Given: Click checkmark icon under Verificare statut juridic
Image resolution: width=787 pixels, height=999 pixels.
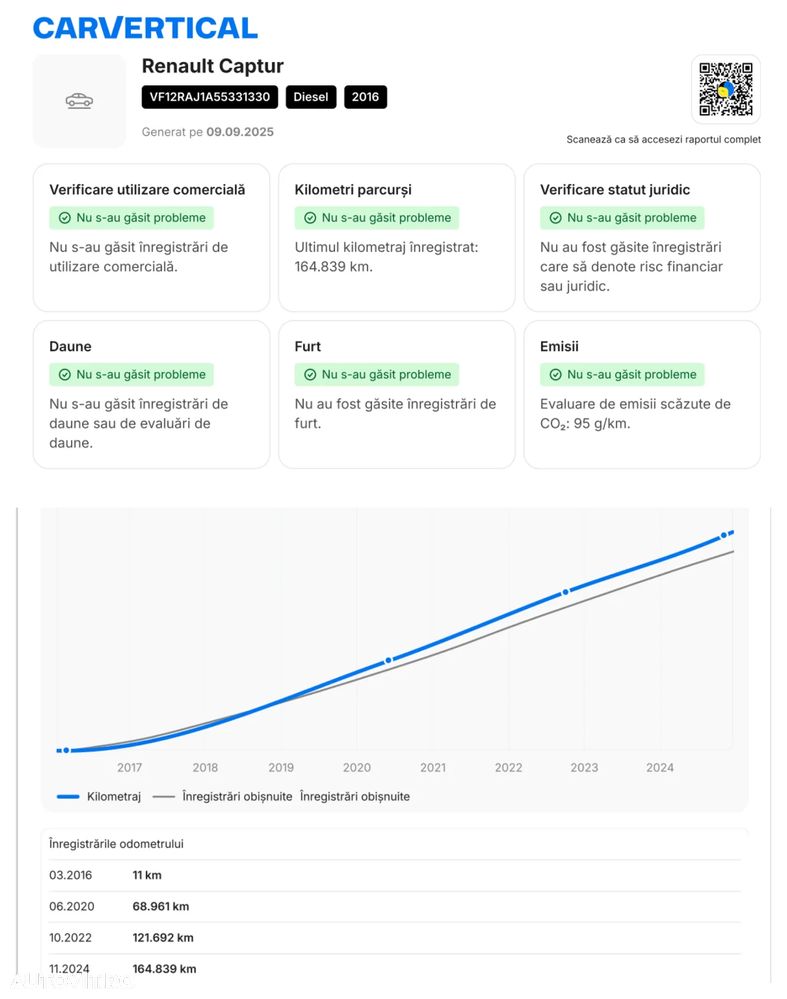Looking at the screenshot, I should click(556, 218).
